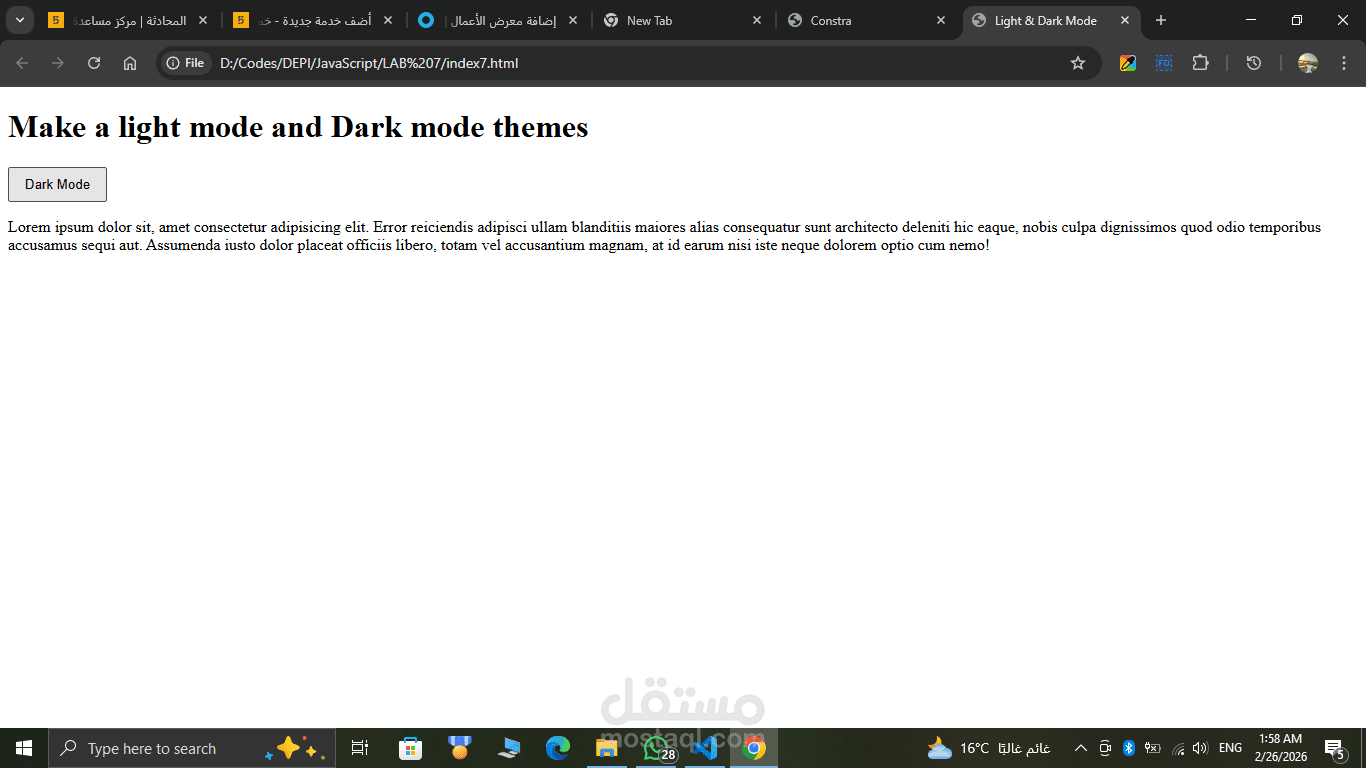Open the ColorZilla color picker extension

[x=1127, y=62]
